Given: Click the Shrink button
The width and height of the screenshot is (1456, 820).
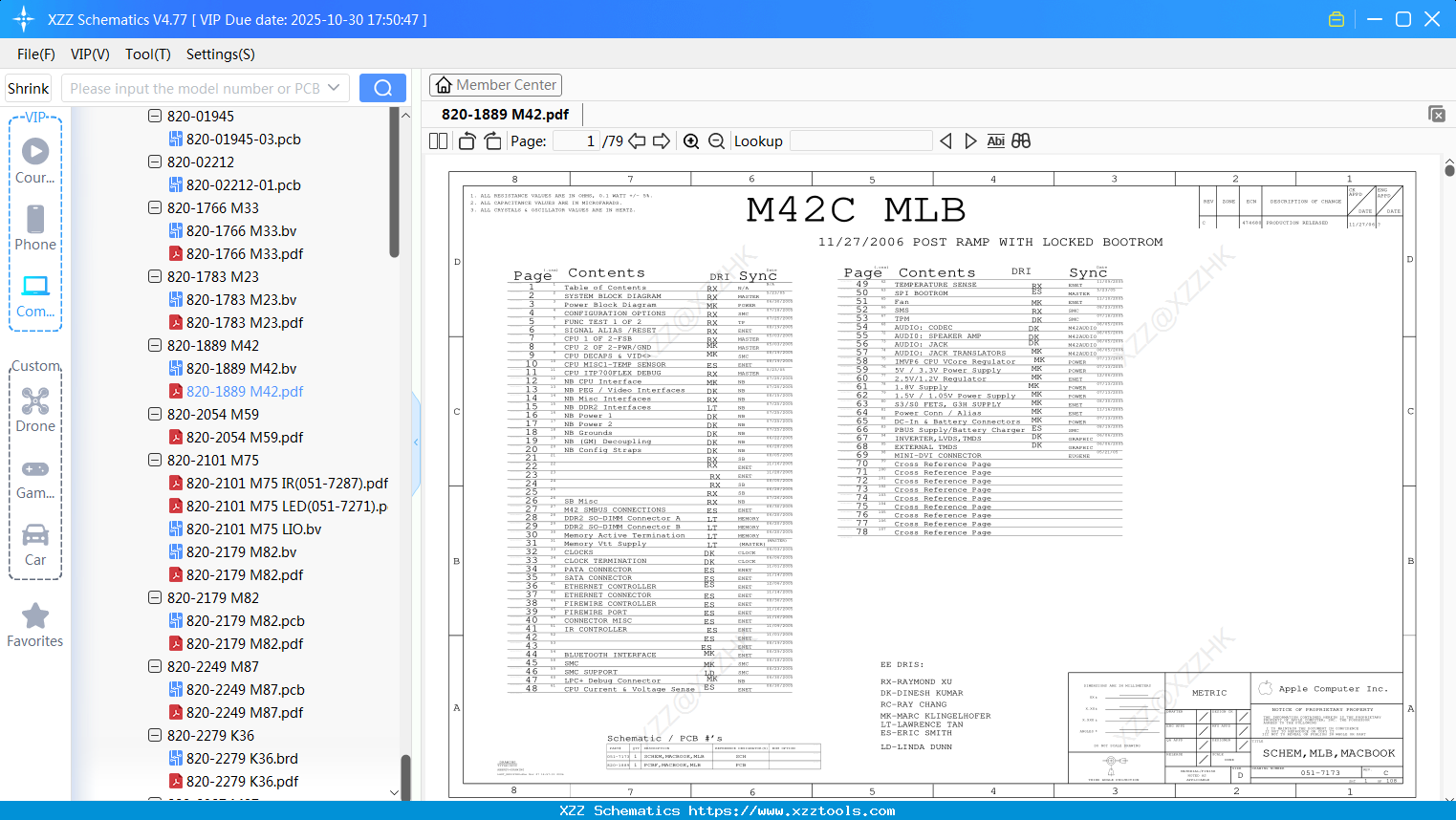Looking at the screenshot, I should 29,88.
